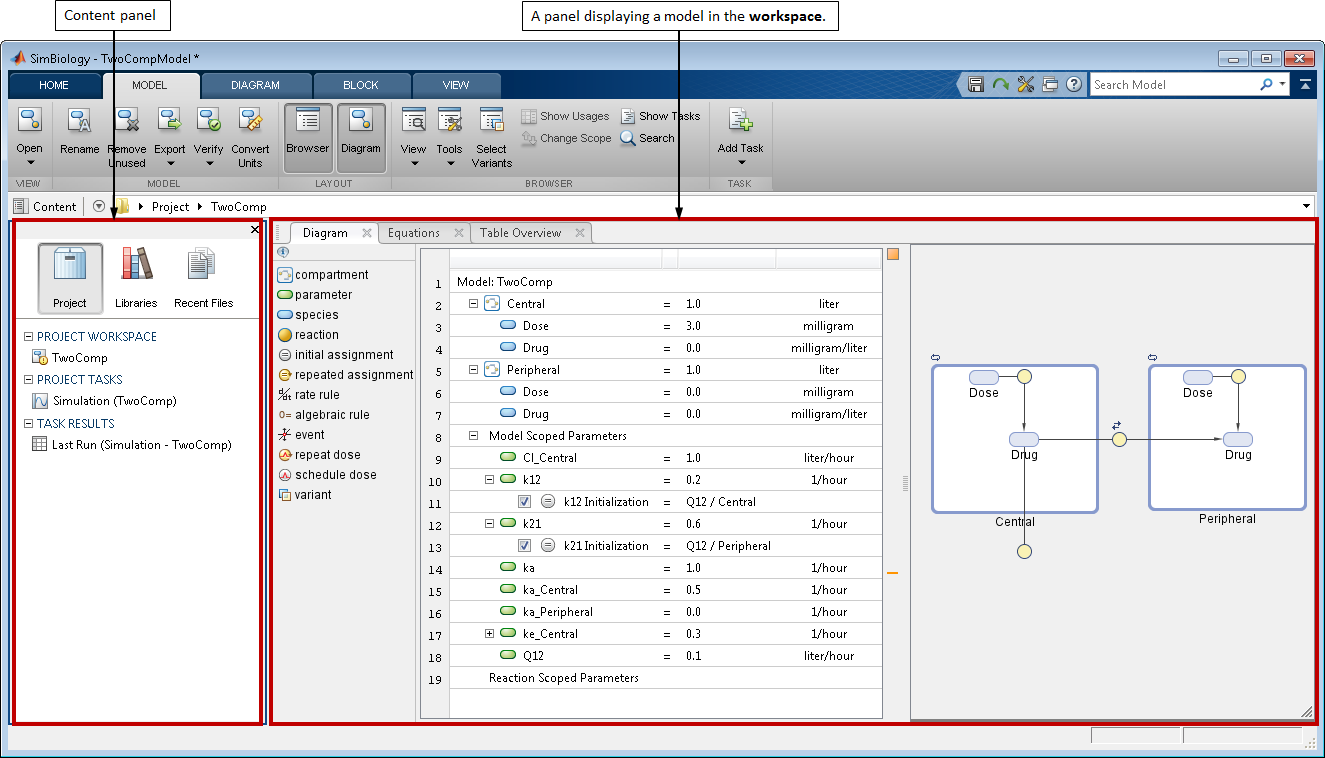
Task: Collapse the Central compartment row
Action: pyautogui.click(x=473, y=304)
